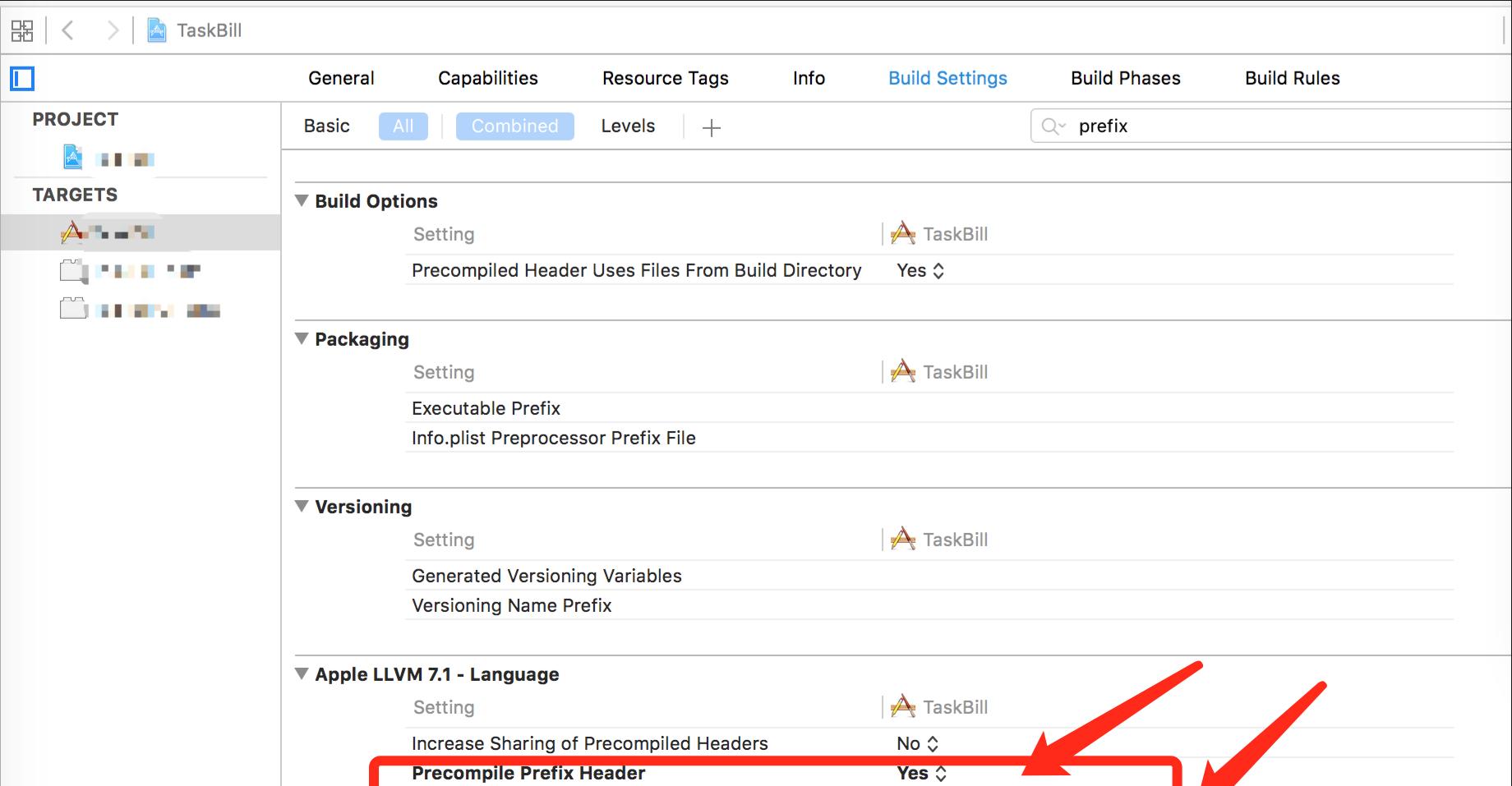Click TaskBill column header in Apple LLVM section
Image resolution: width=1512 pixels, height=786 pixels.
click(x=939, y=707)
